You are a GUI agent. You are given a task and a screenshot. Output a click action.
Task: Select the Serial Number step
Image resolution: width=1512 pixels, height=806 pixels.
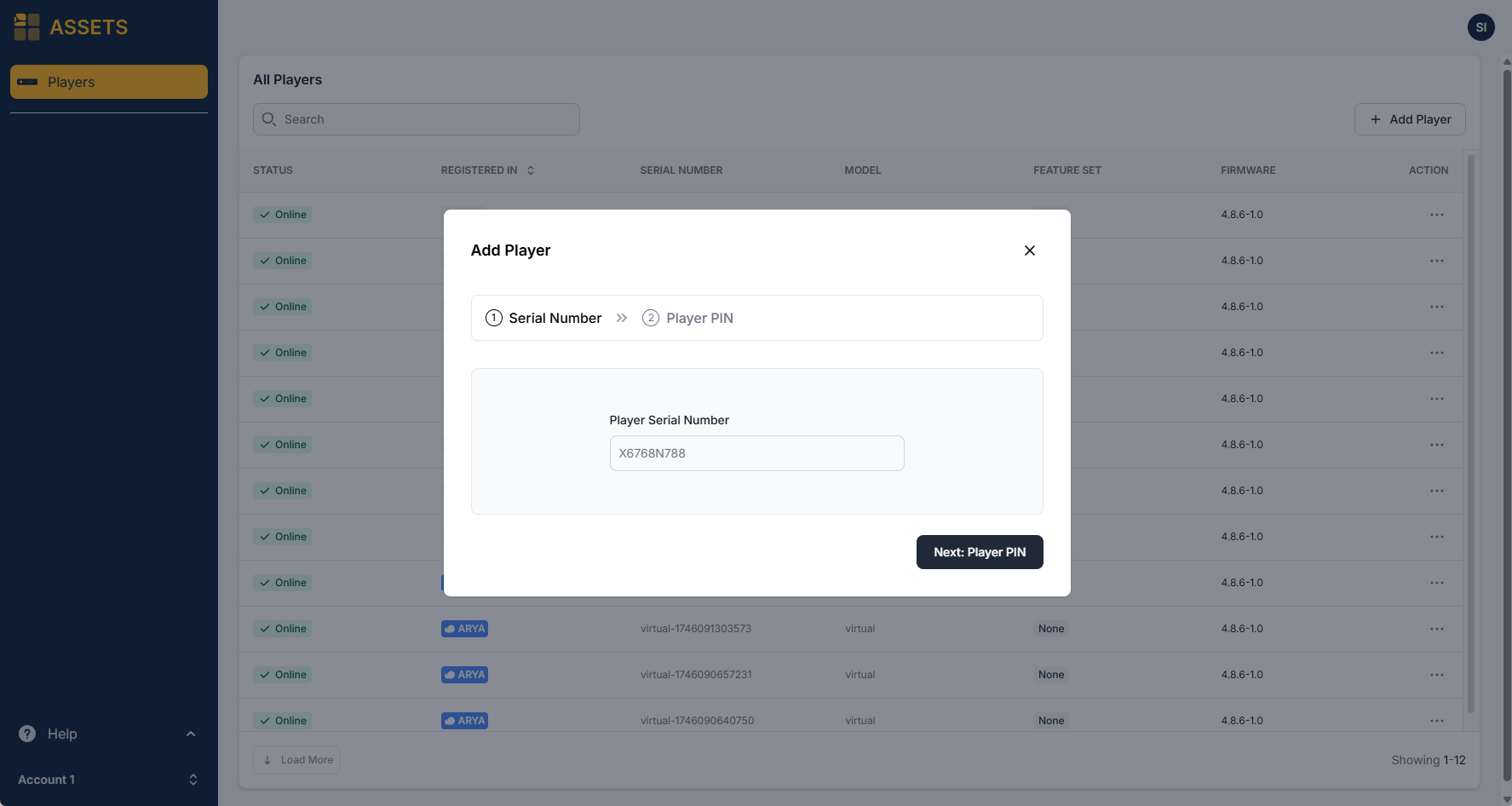click(543, 318)
